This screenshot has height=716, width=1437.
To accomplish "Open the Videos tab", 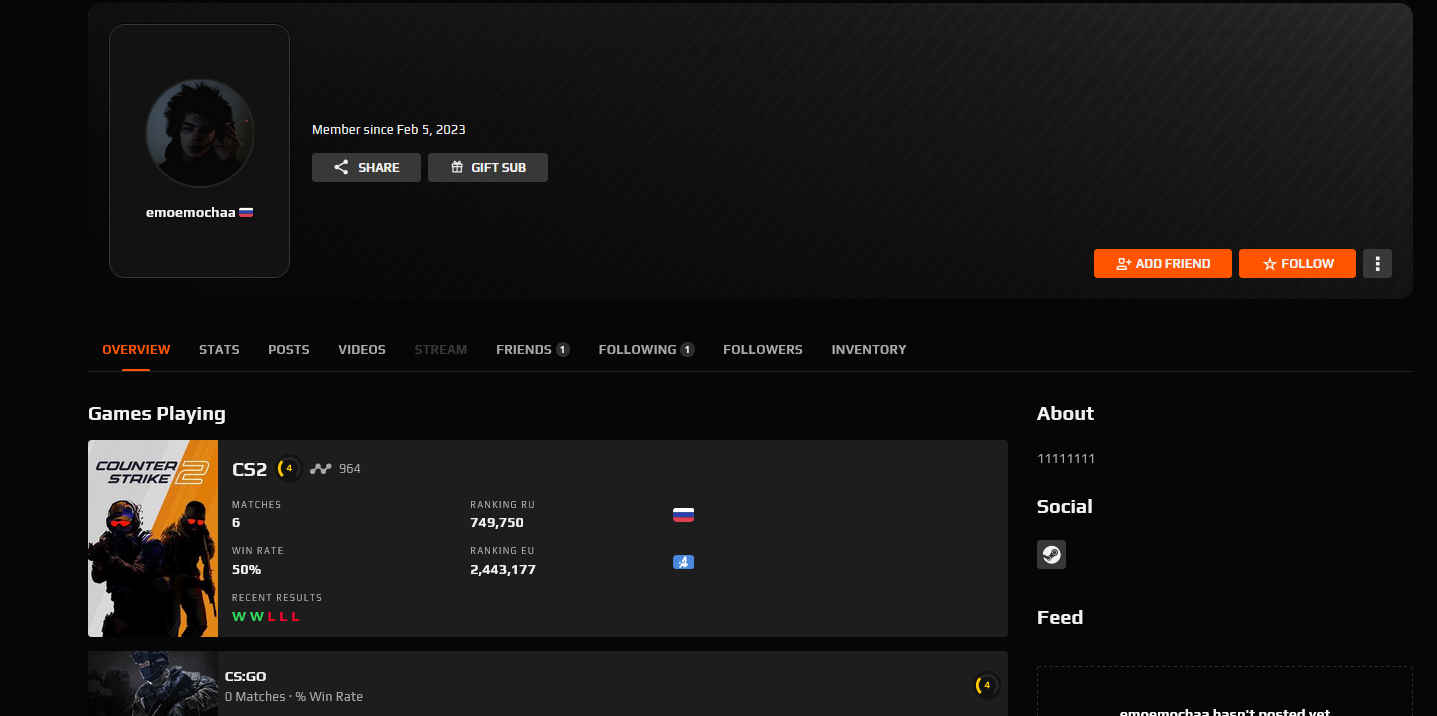I will 362,349.
